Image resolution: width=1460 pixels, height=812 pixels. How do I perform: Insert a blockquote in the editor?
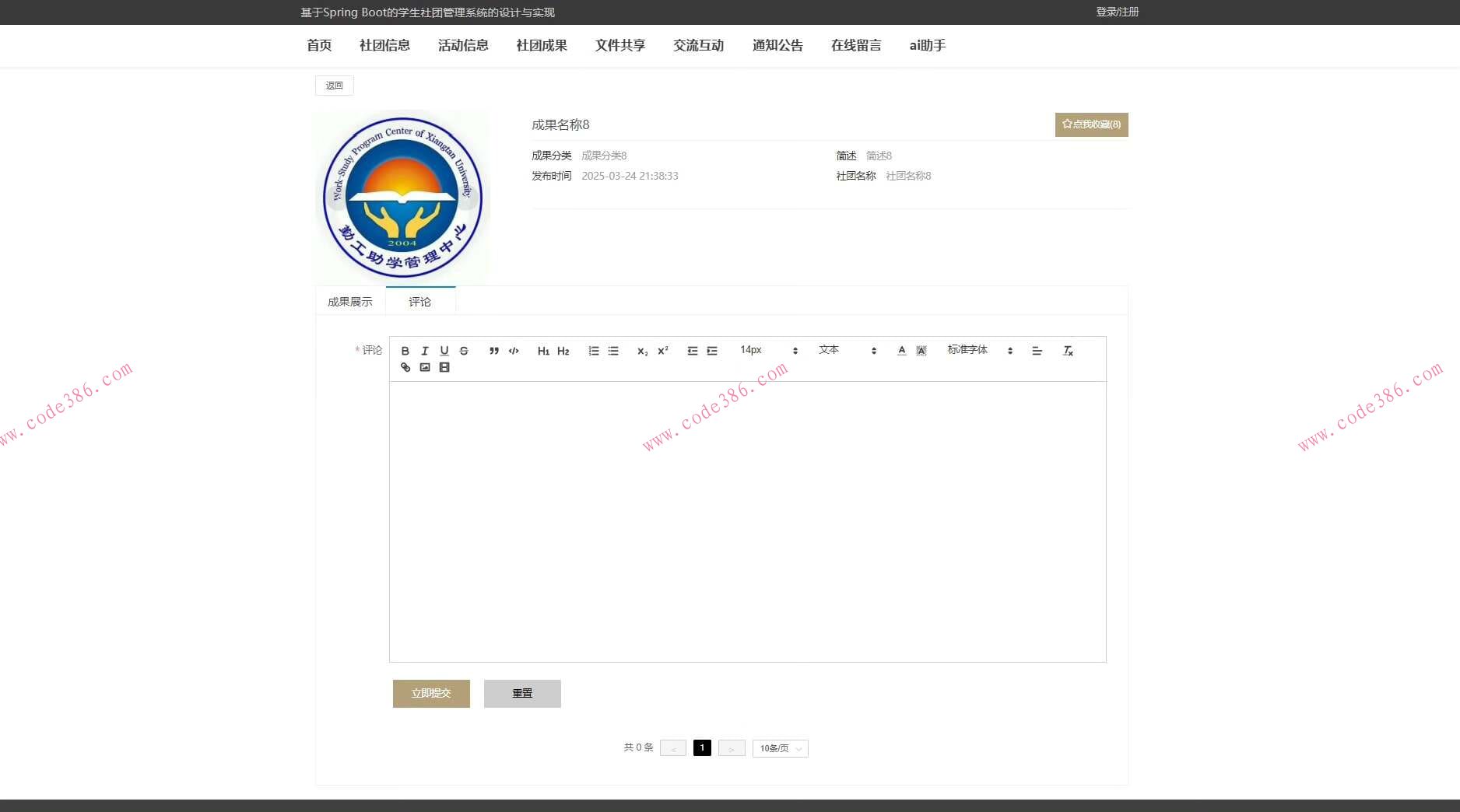point(492,351)
